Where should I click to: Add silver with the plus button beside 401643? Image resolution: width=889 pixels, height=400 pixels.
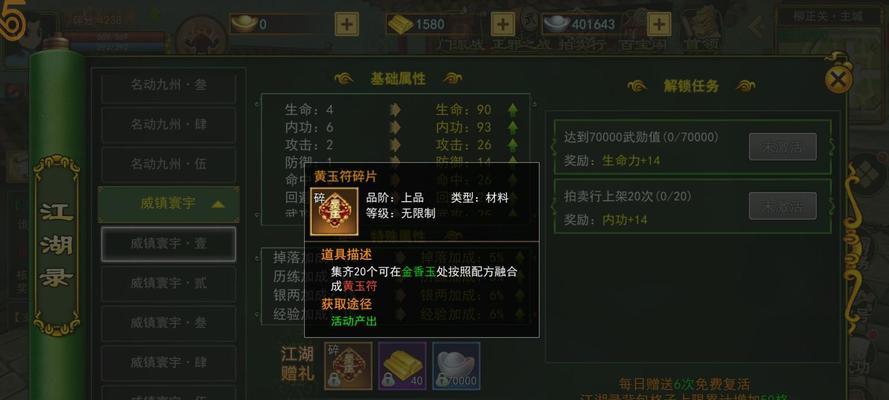pyautogui.click(x=659, y=24)
